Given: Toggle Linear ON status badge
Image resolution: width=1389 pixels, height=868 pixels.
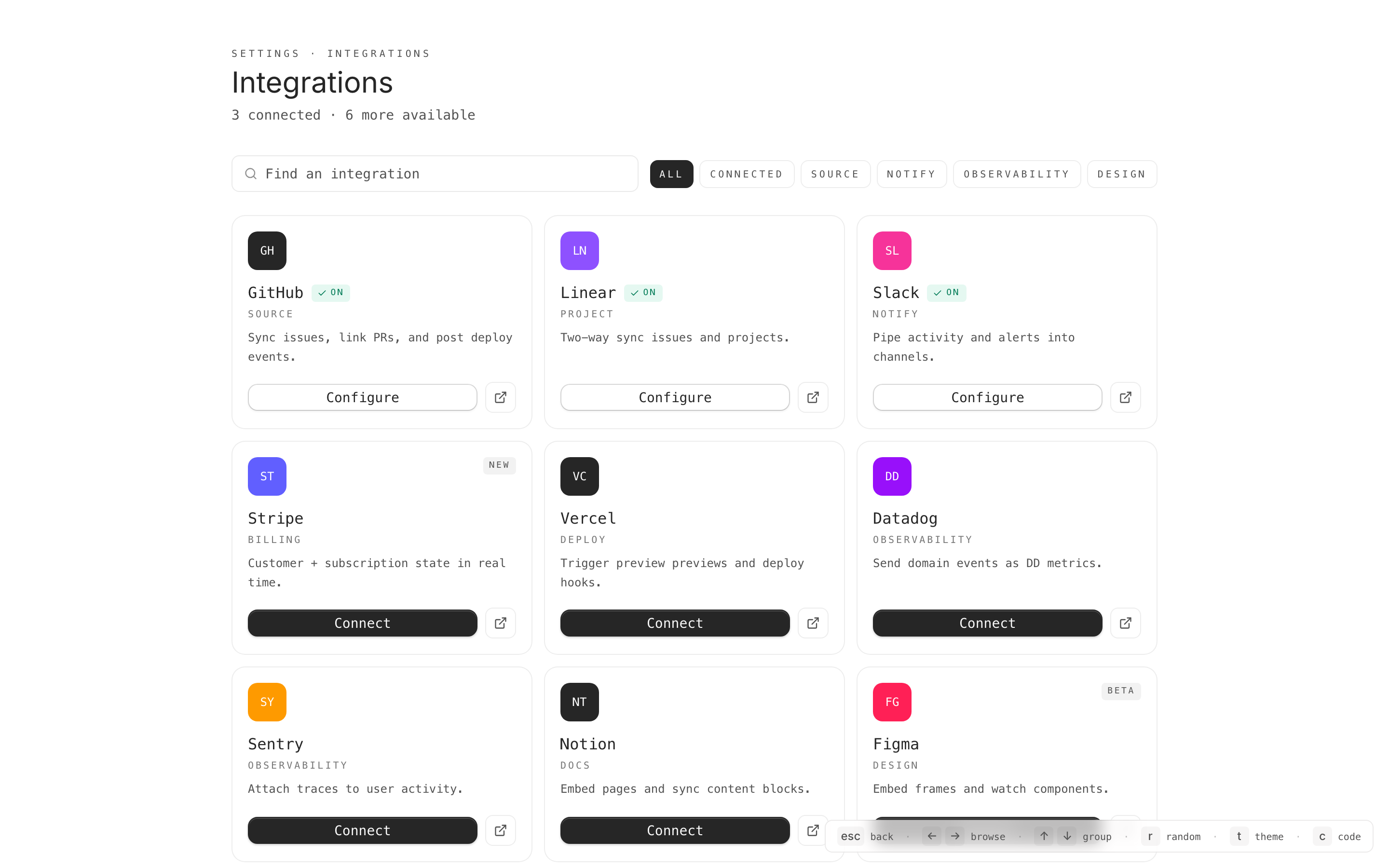Looking at the screenshot, I should tap(643, 293).
